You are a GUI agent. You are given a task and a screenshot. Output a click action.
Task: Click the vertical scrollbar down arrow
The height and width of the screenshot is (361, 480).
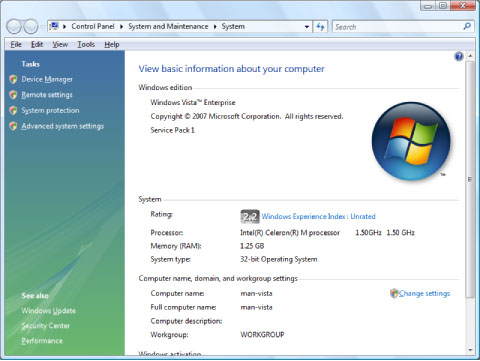(x=470, y=350)
